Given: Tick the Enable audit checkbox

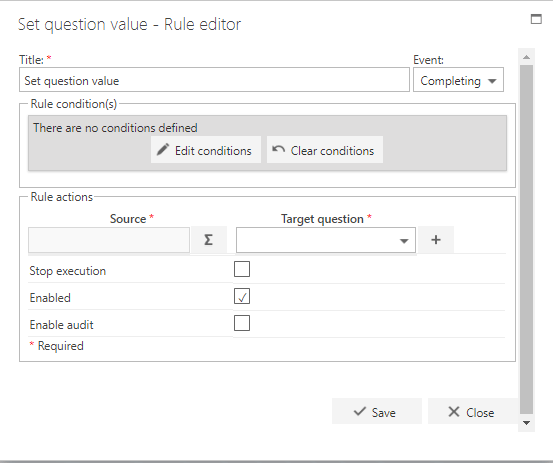Looking at the screenshot, I should 242,323.
